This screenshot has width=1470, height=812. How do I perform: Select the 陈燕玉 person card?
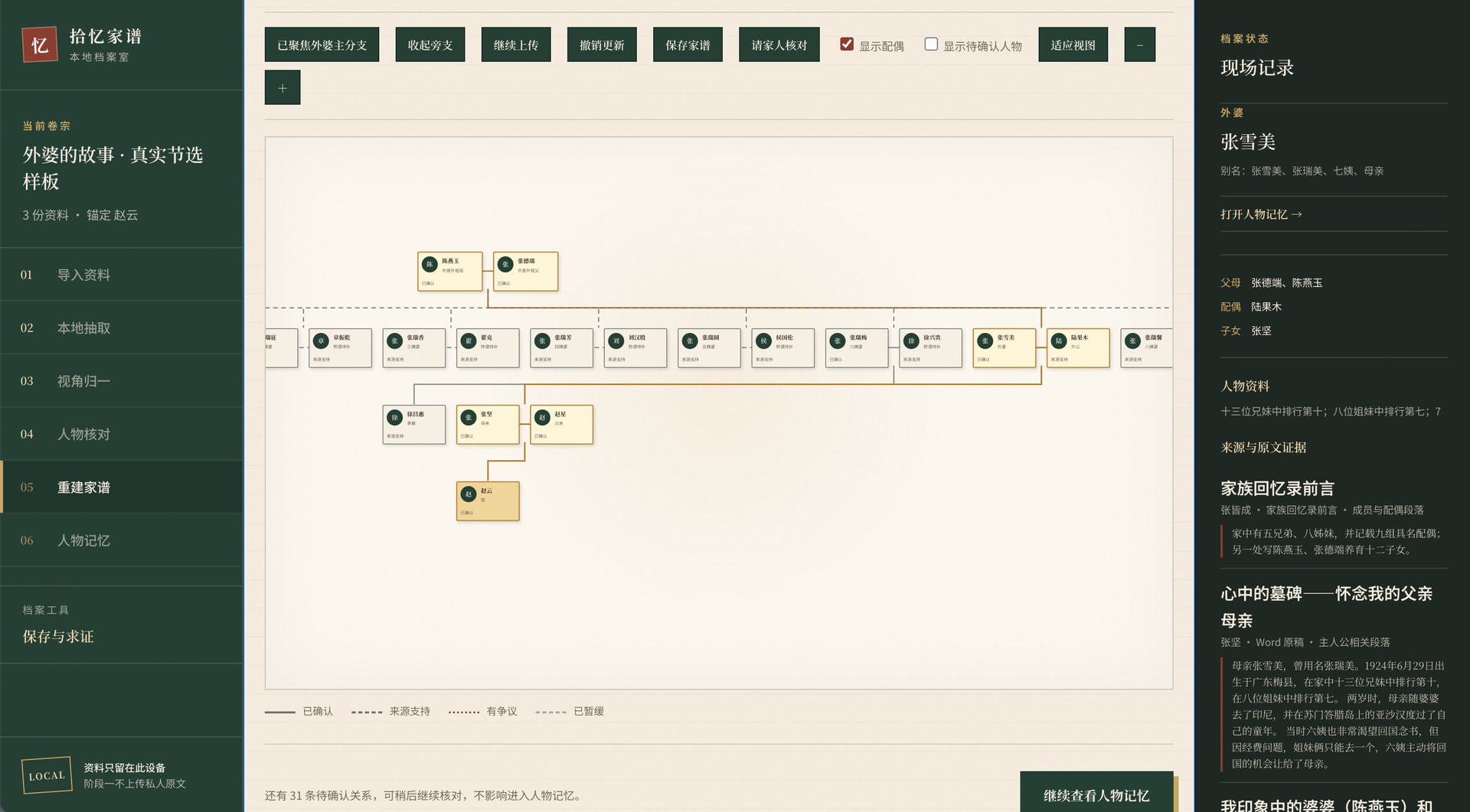click(x=450, y=272)
